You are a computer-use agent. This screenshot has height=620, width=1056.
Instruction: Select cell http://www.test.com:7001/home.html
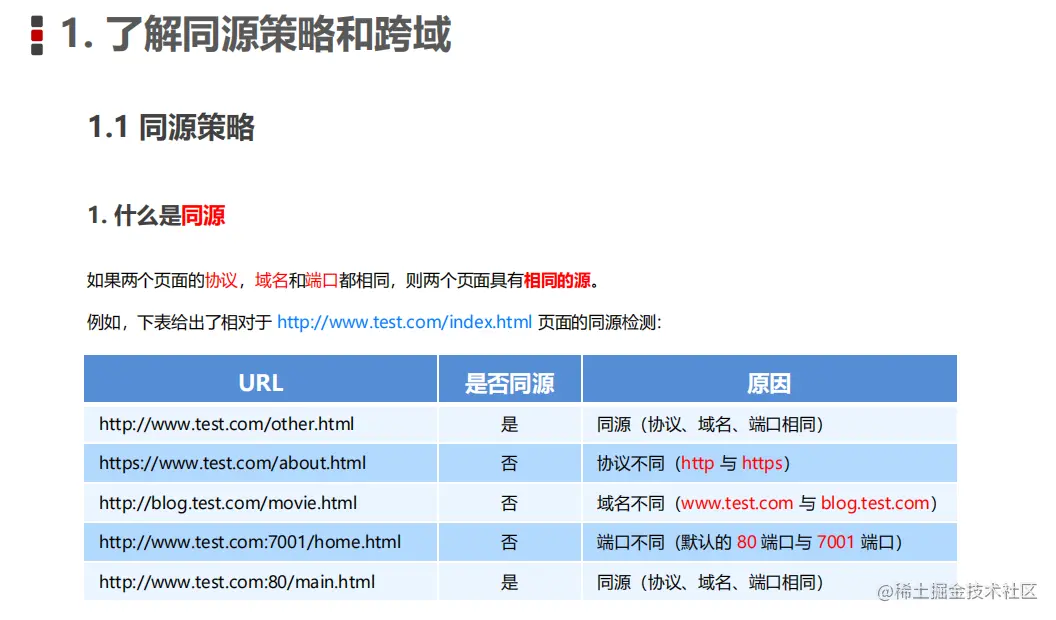[261, 542]
